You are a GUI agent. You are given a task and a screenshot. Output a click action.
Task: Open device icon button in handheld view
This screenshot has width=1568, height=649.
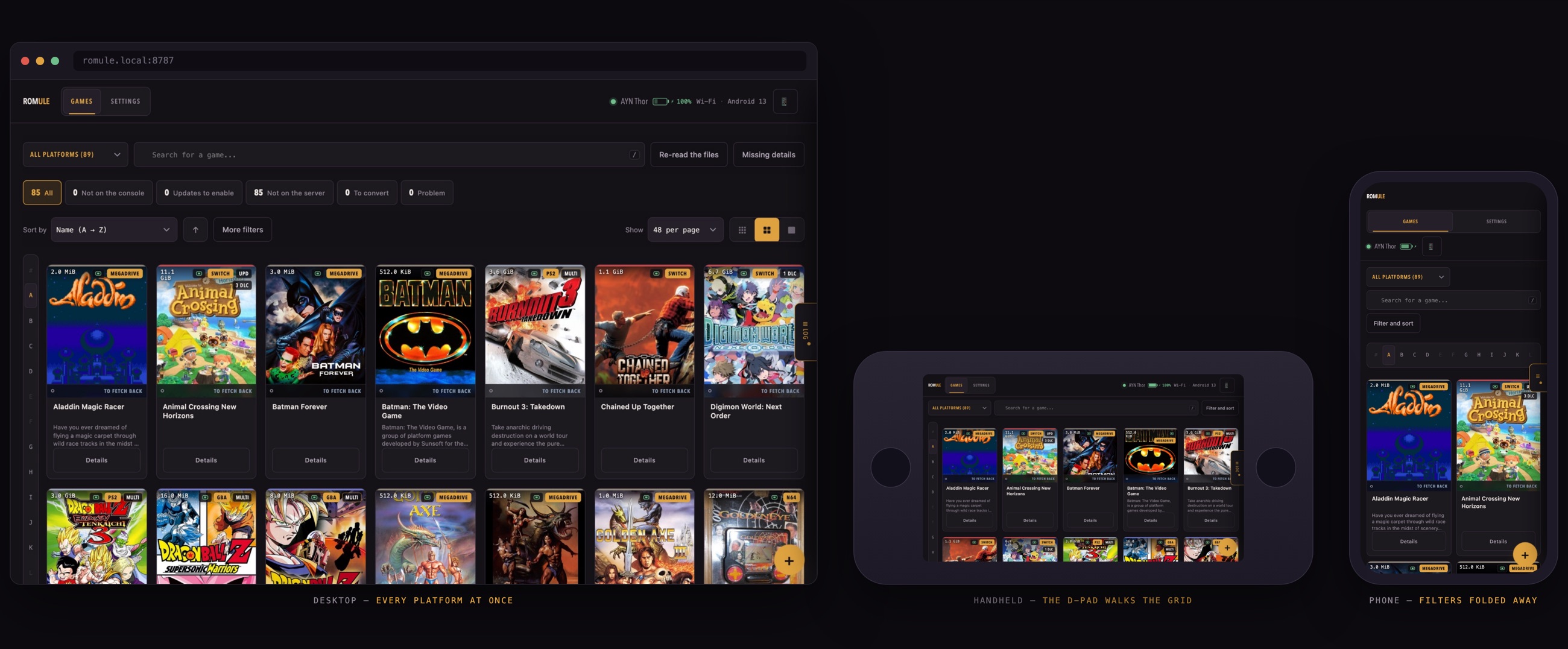1226,385
